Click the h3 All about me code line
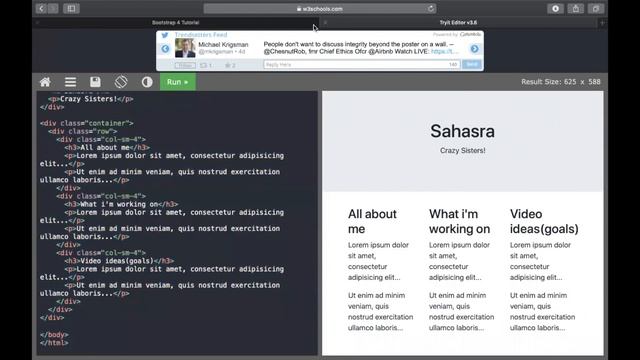The image size is (640, 360). [x=107, y=147]
